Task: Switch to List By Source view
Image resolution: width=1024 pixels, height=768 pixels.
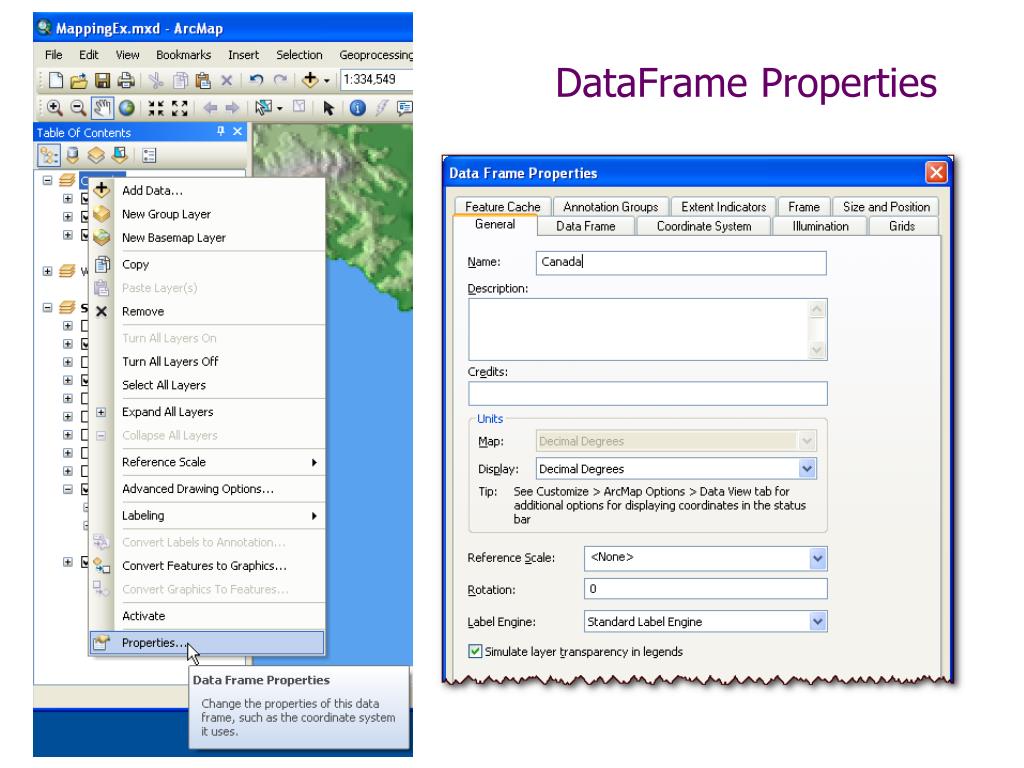Action: 72,155
